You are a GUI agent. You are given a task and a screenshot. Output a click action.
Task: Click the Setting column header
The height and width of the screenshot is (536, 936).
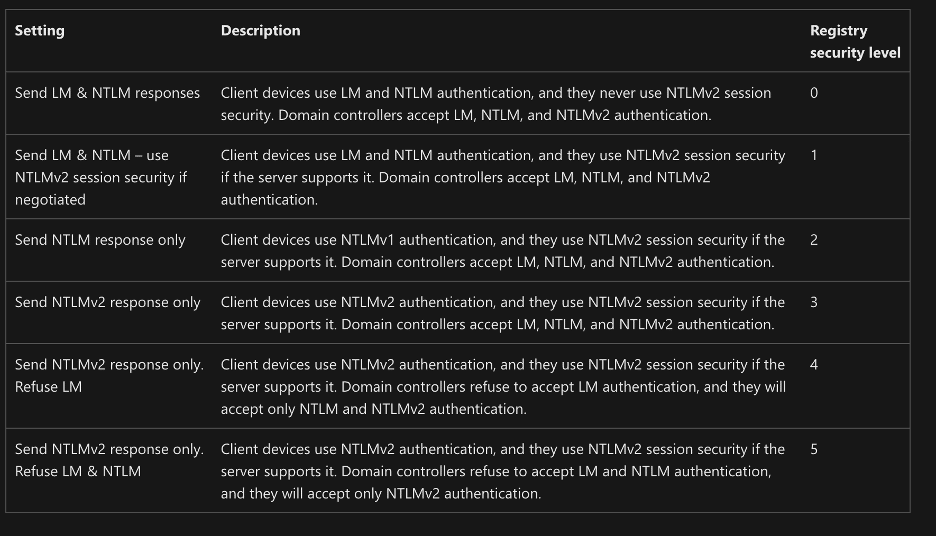[39, 30]
